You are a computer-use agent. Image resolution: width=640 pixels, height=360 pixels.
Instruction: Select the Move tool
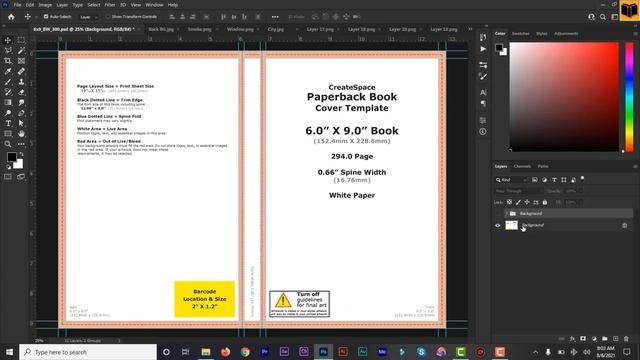pos(8,40)
